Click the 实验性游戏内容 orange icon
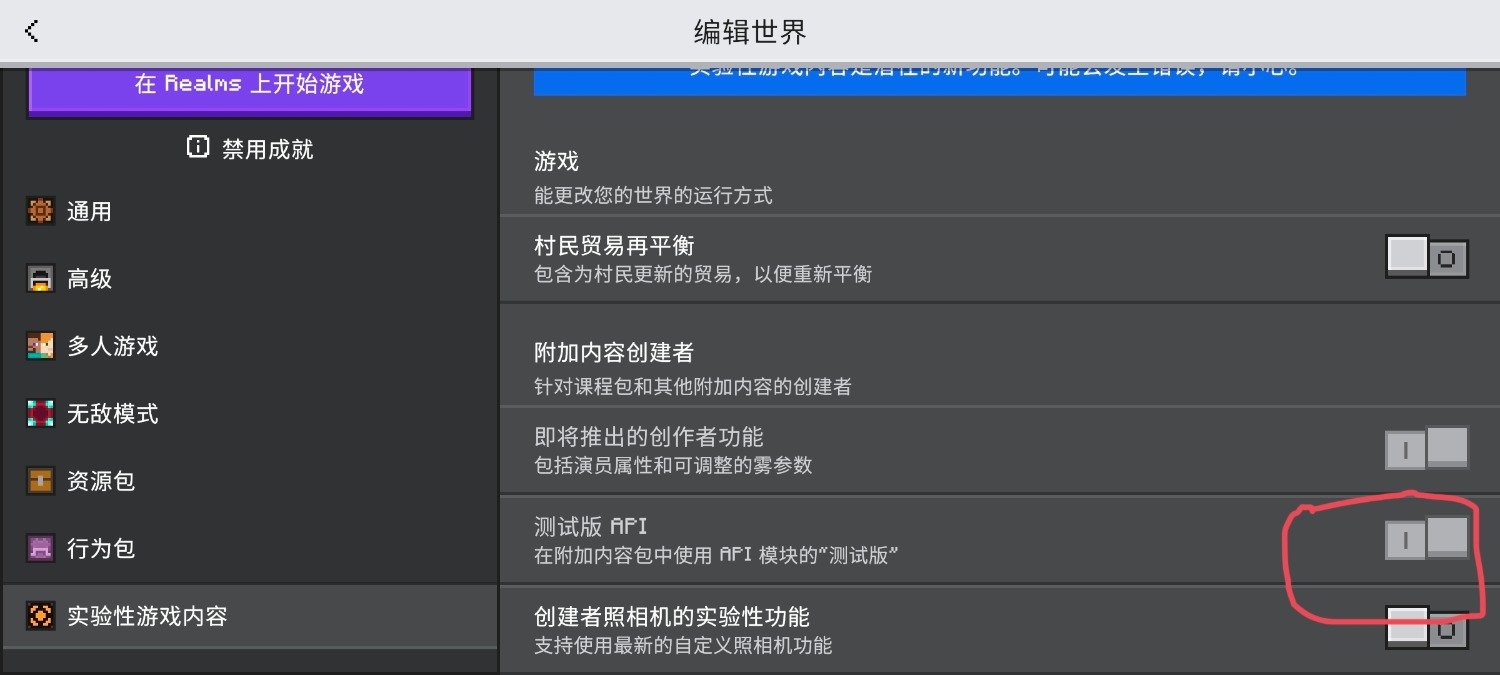Image resolution: width=1500 pixels, height=675 pixels. [40, 616]
